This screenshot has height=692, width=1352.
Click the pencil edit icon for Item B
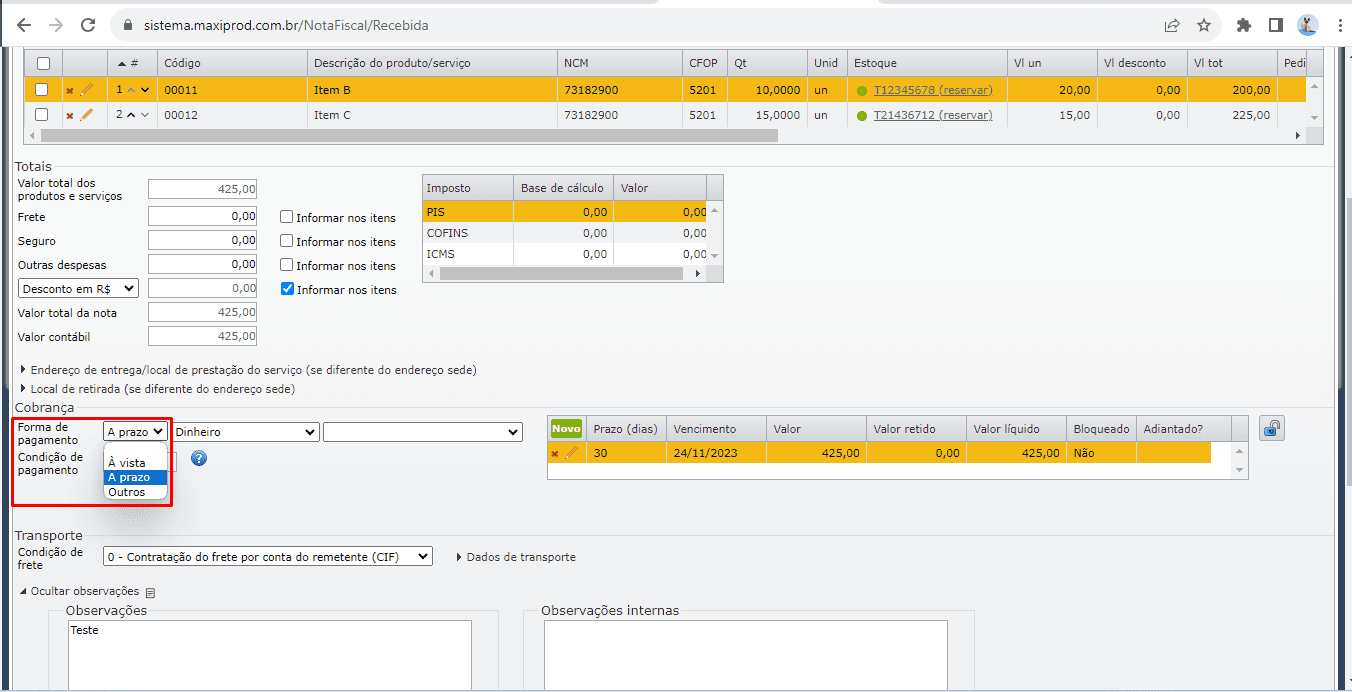[86, 90]
